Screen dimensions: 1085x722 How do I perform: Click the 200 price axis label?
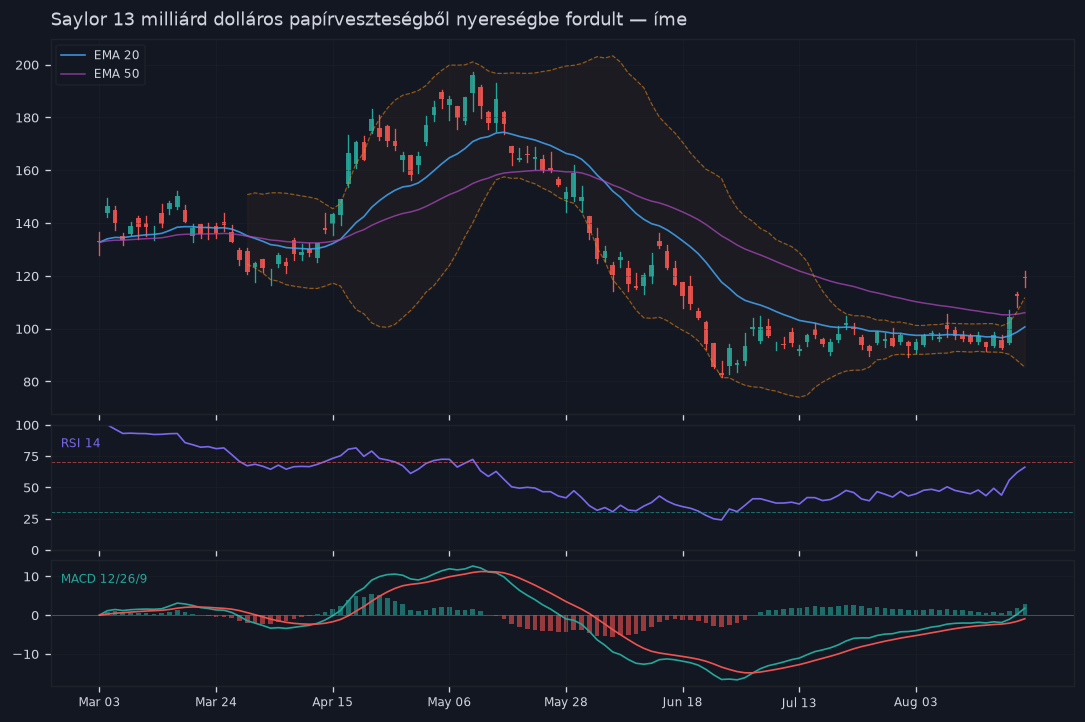tap(28, 65)
